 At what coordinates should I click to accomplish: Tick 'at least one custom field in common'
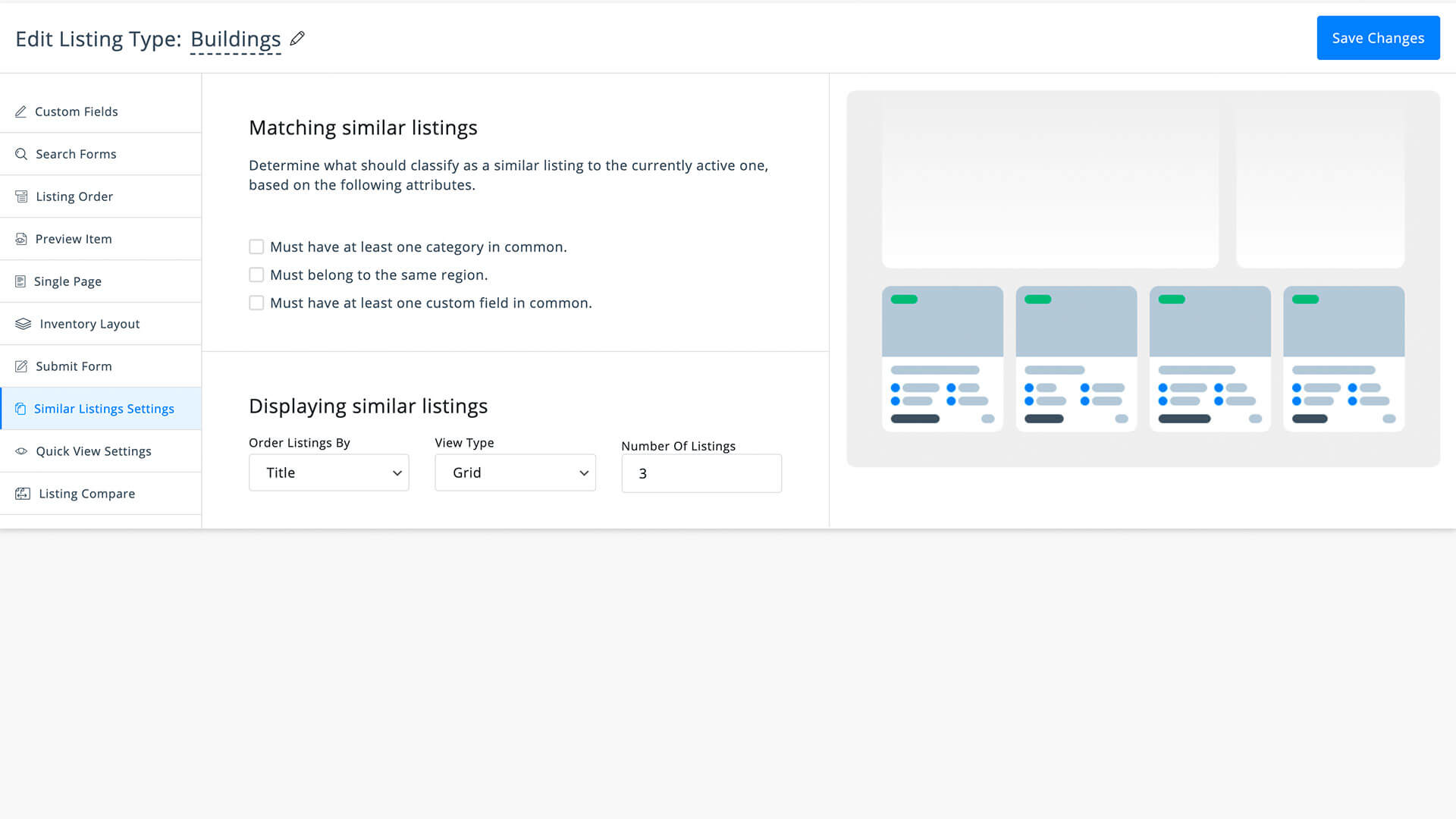coord(256,303)
